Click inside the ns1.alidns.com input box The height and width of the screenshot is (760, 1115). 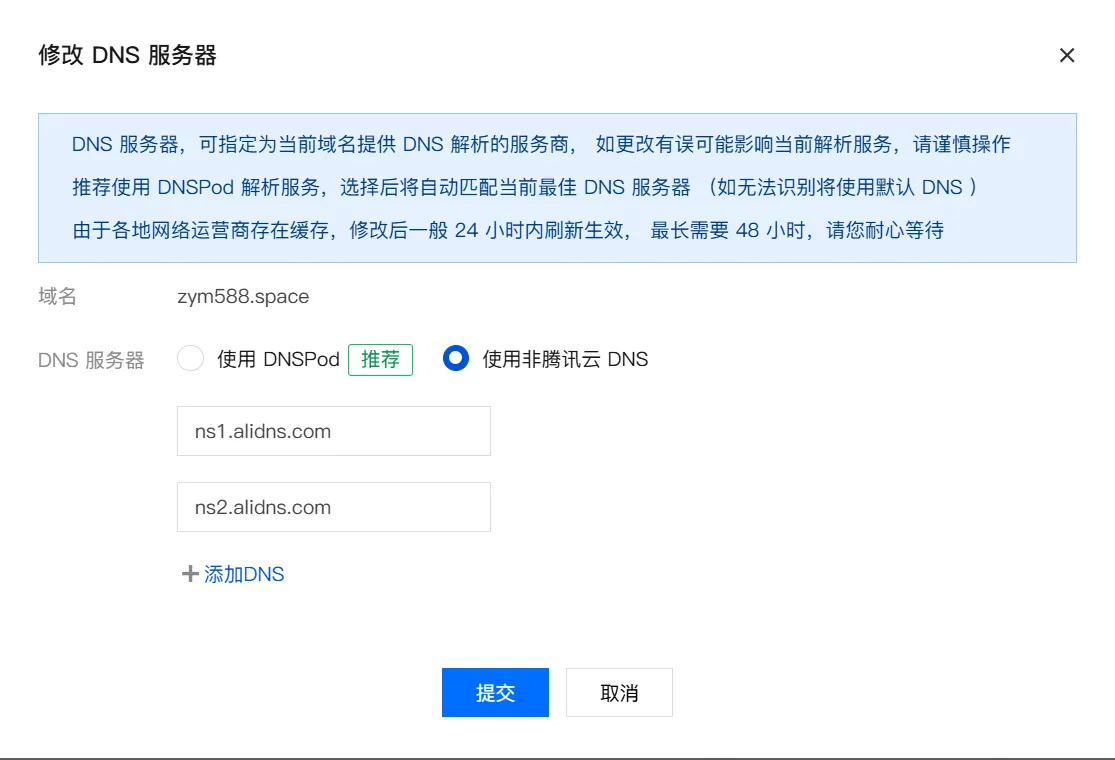333,430
